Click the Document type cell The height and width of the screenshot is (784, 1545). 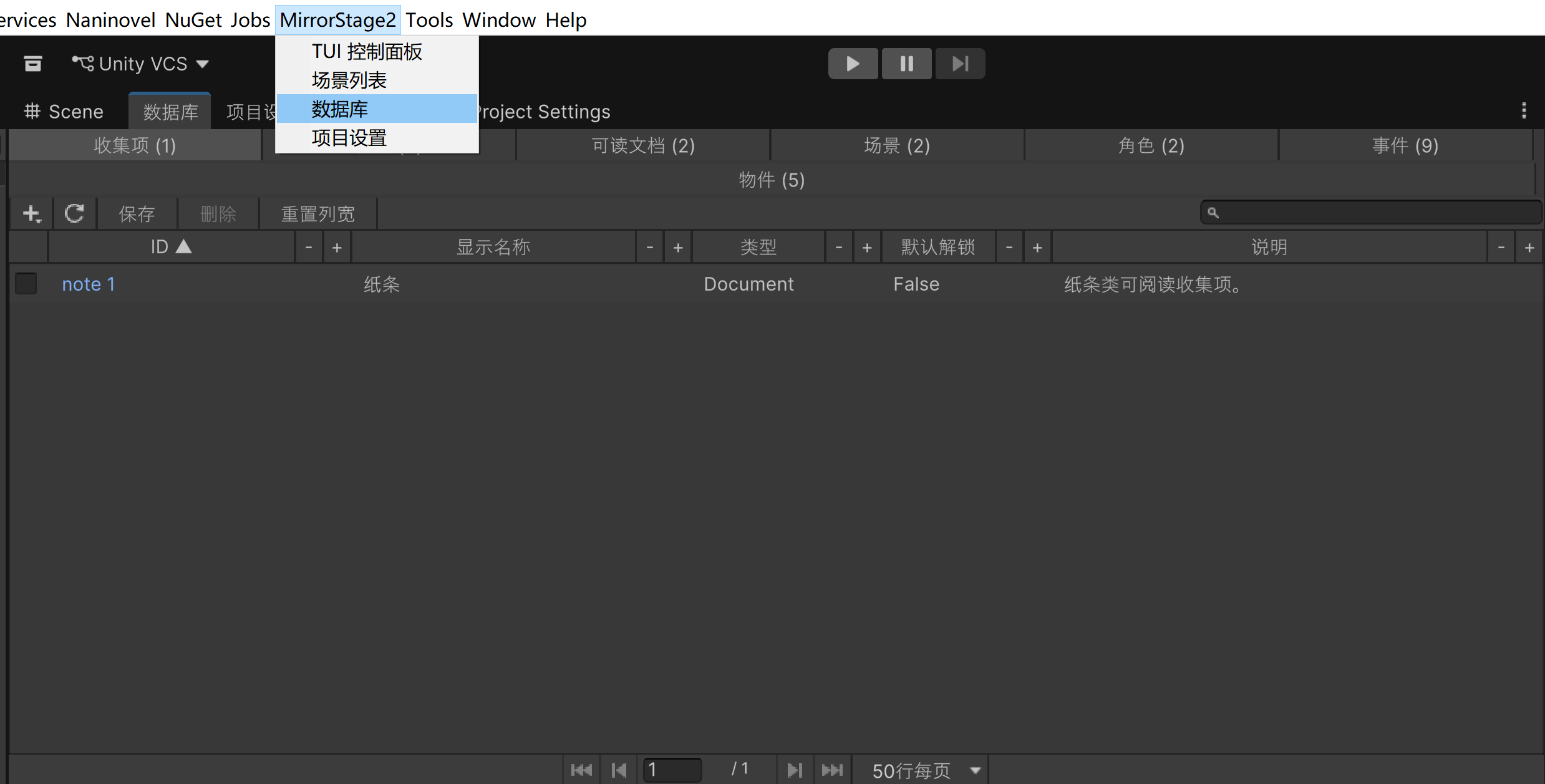(748, 284)
